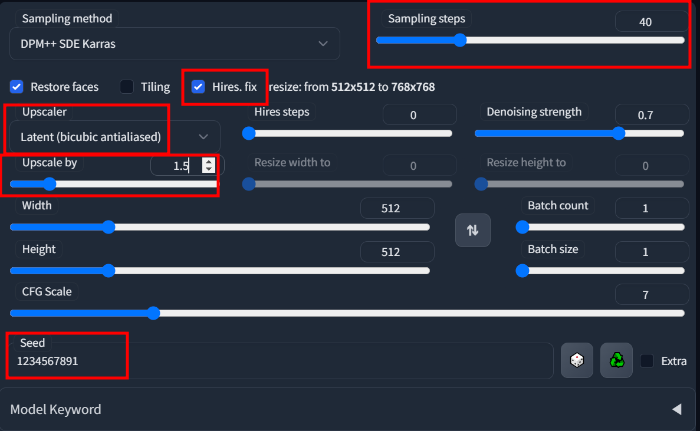The height and width of the screenshot is (431, 700).
Task: Click the swap width and height arrows button
Action: [473, 230]
